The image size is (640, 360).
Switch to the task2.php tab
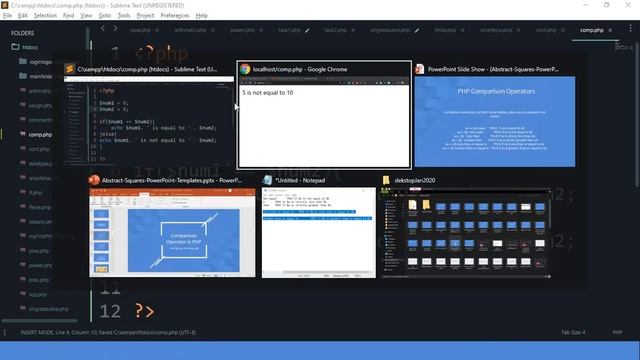tap(336, 30)
